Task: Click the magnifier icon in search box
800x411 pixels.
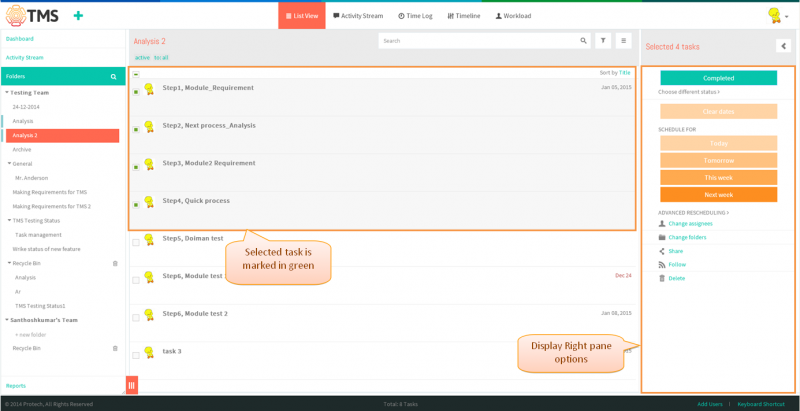Action: 583,41
